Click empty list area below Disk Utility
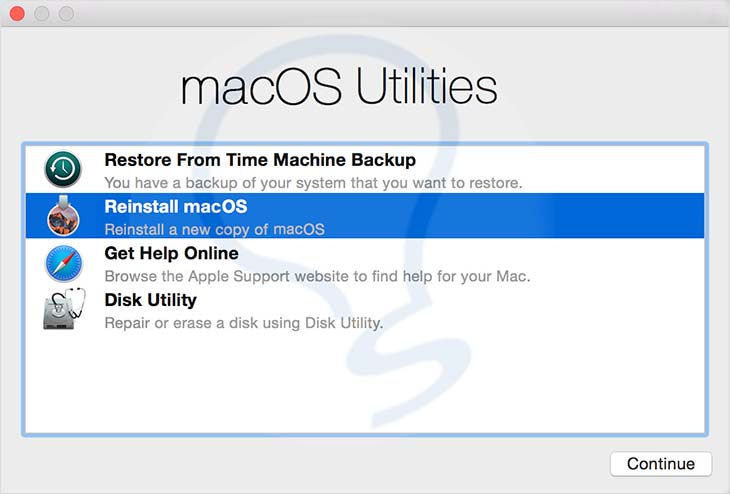The height and width of the screenshot is (494, 730). coord(364,385)
